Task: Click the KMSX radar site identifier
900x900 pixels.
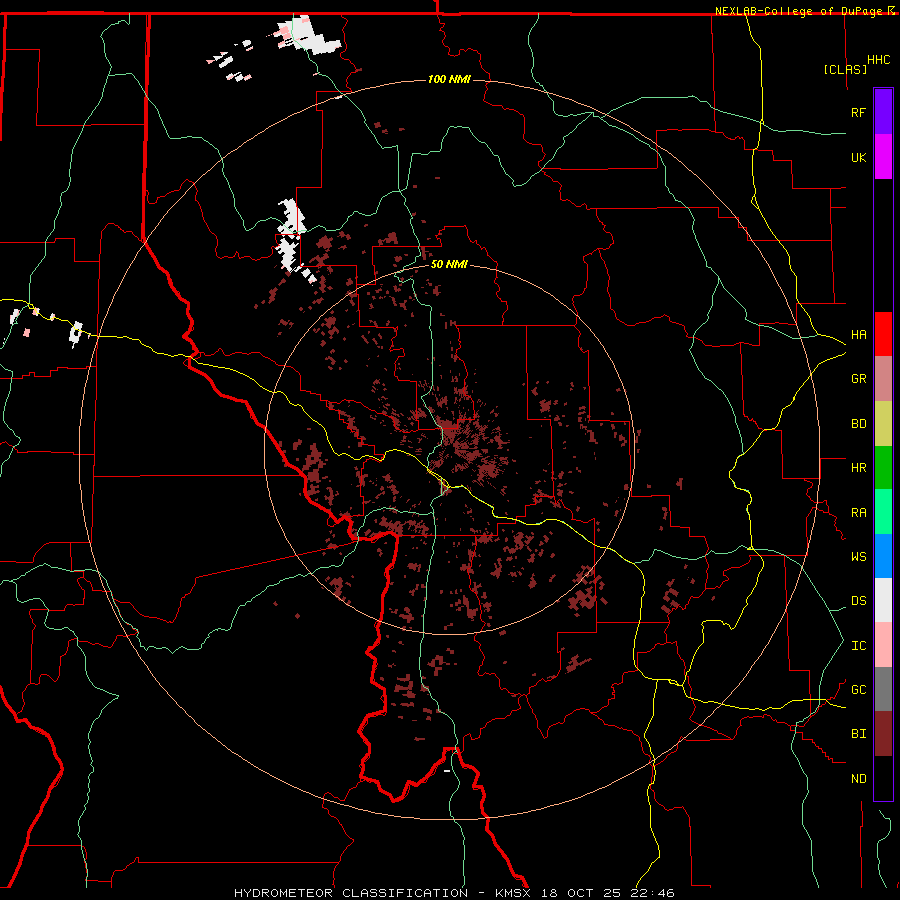Action: pyautogui.click(x=513, y=893)
